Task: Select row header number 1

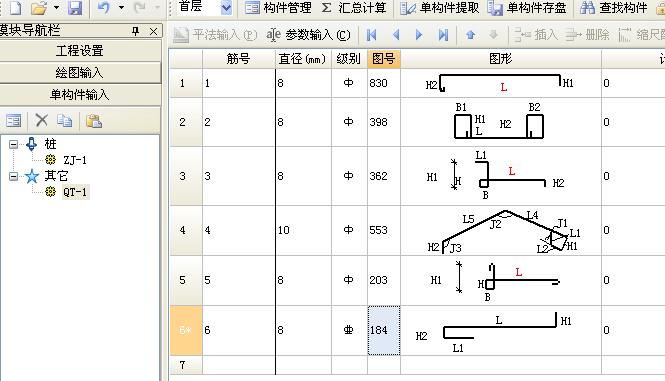Action: click(186, 83)
